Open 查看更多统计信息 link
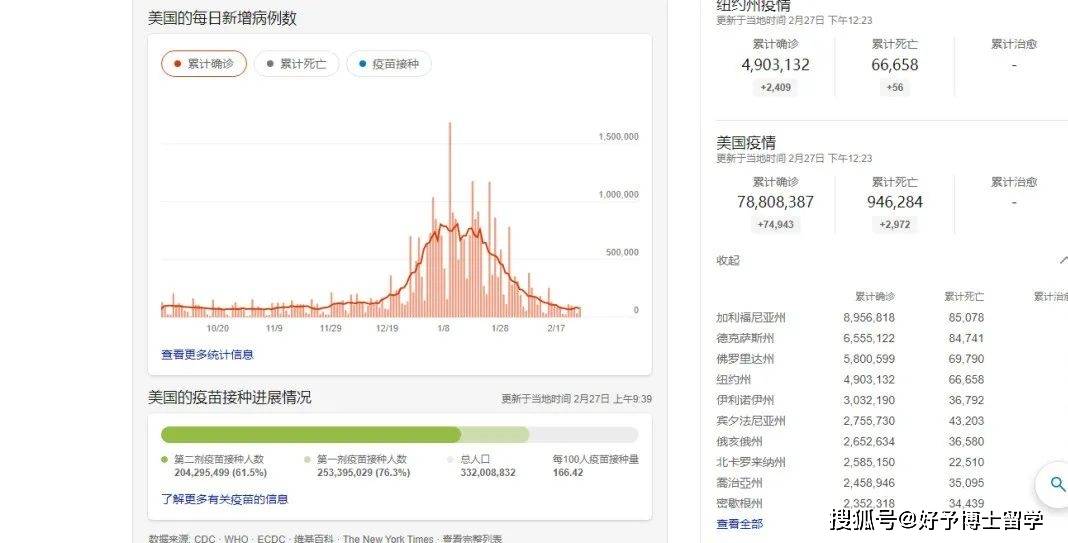The width and height of the screenshot is (1068, 543). [207, 354]
